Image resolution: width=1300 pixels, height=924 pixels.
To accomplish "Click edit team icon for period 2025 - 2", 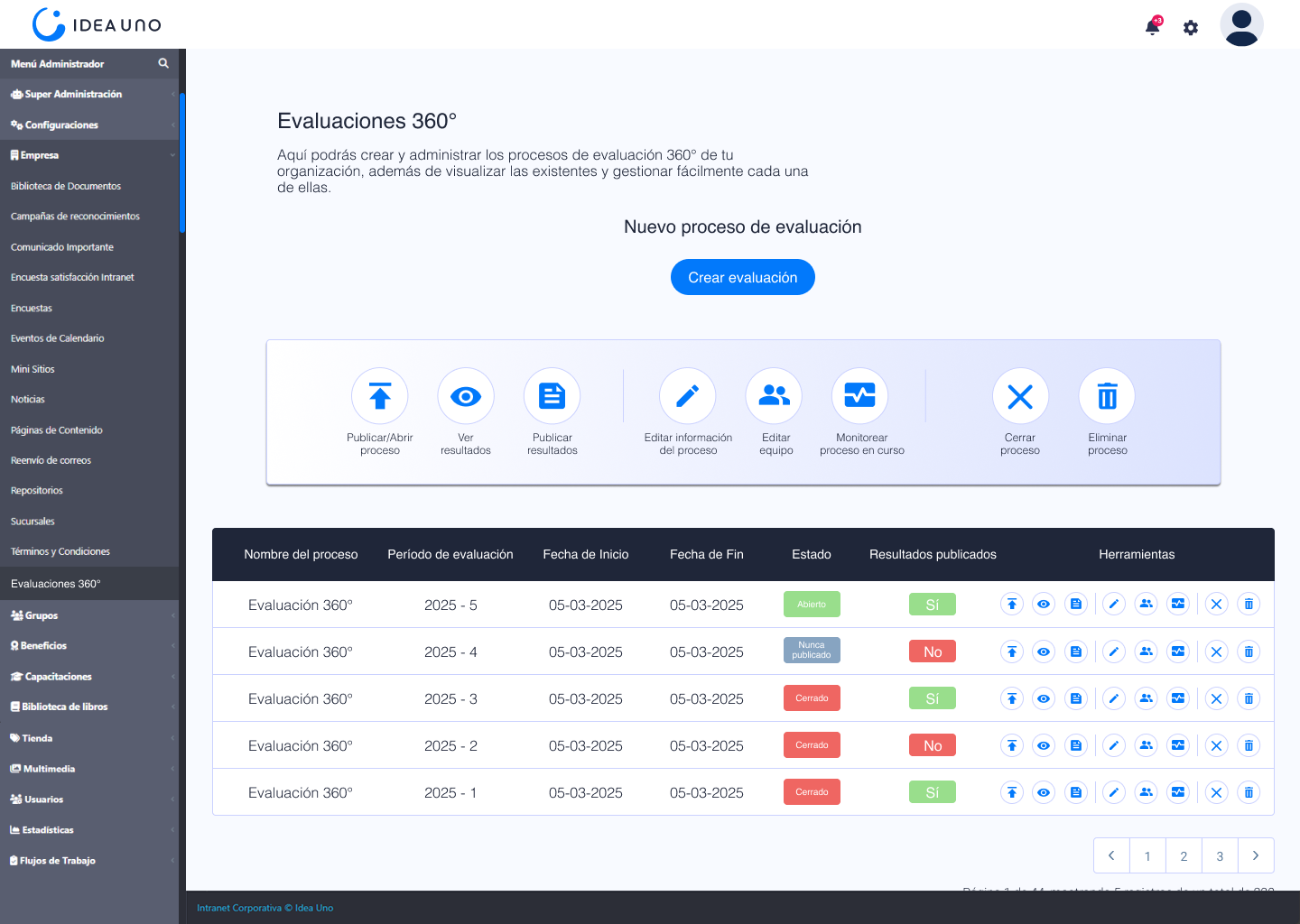I will [x=1146, y=745].
